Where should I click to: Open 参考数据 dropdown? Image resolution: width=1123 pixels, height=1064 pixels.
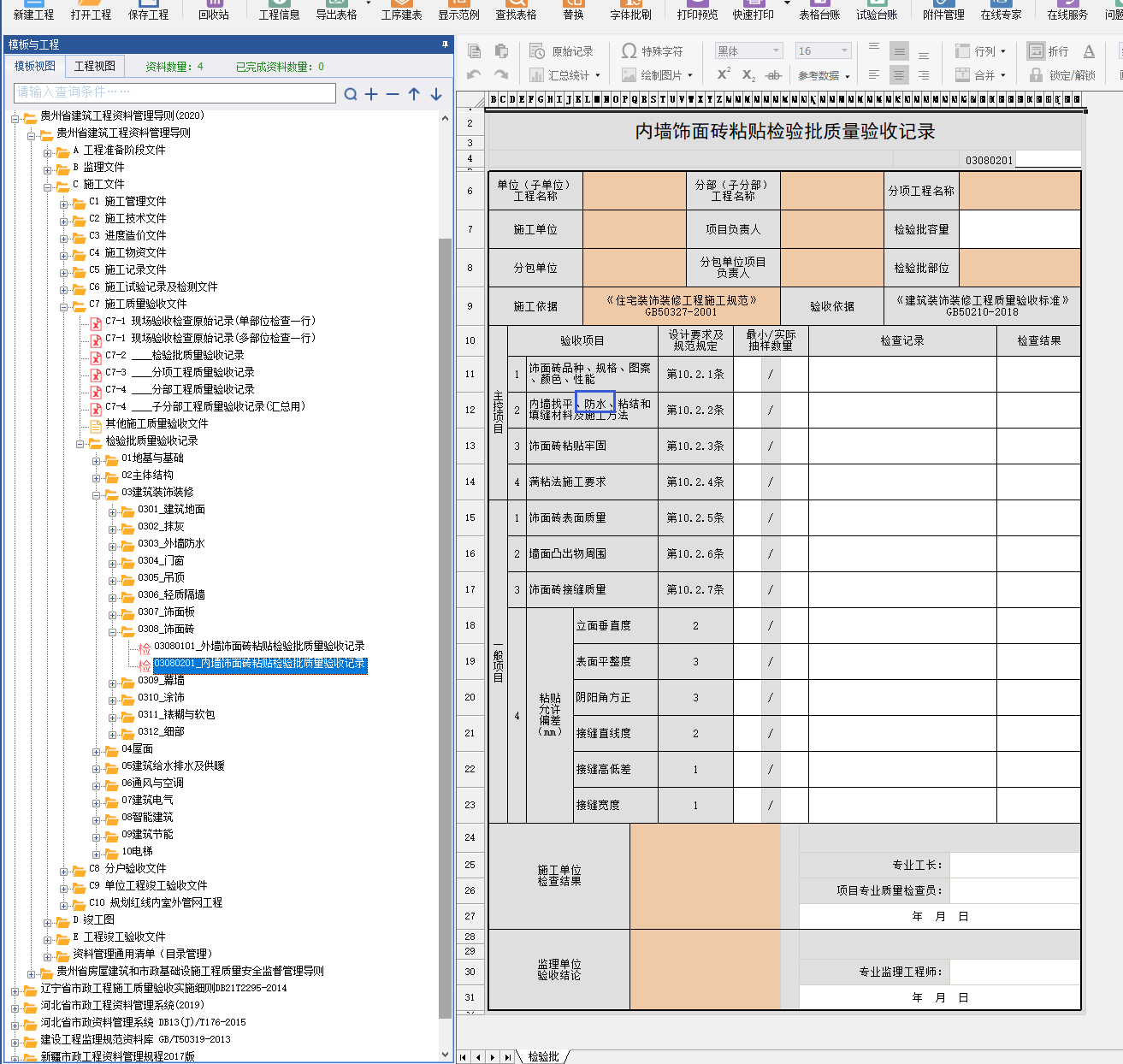pyautogui.click(x=824, y=75)
